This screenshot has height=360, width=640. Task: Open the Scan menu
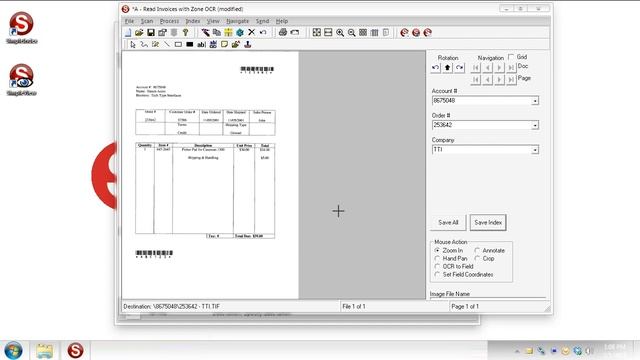point(147,21)
